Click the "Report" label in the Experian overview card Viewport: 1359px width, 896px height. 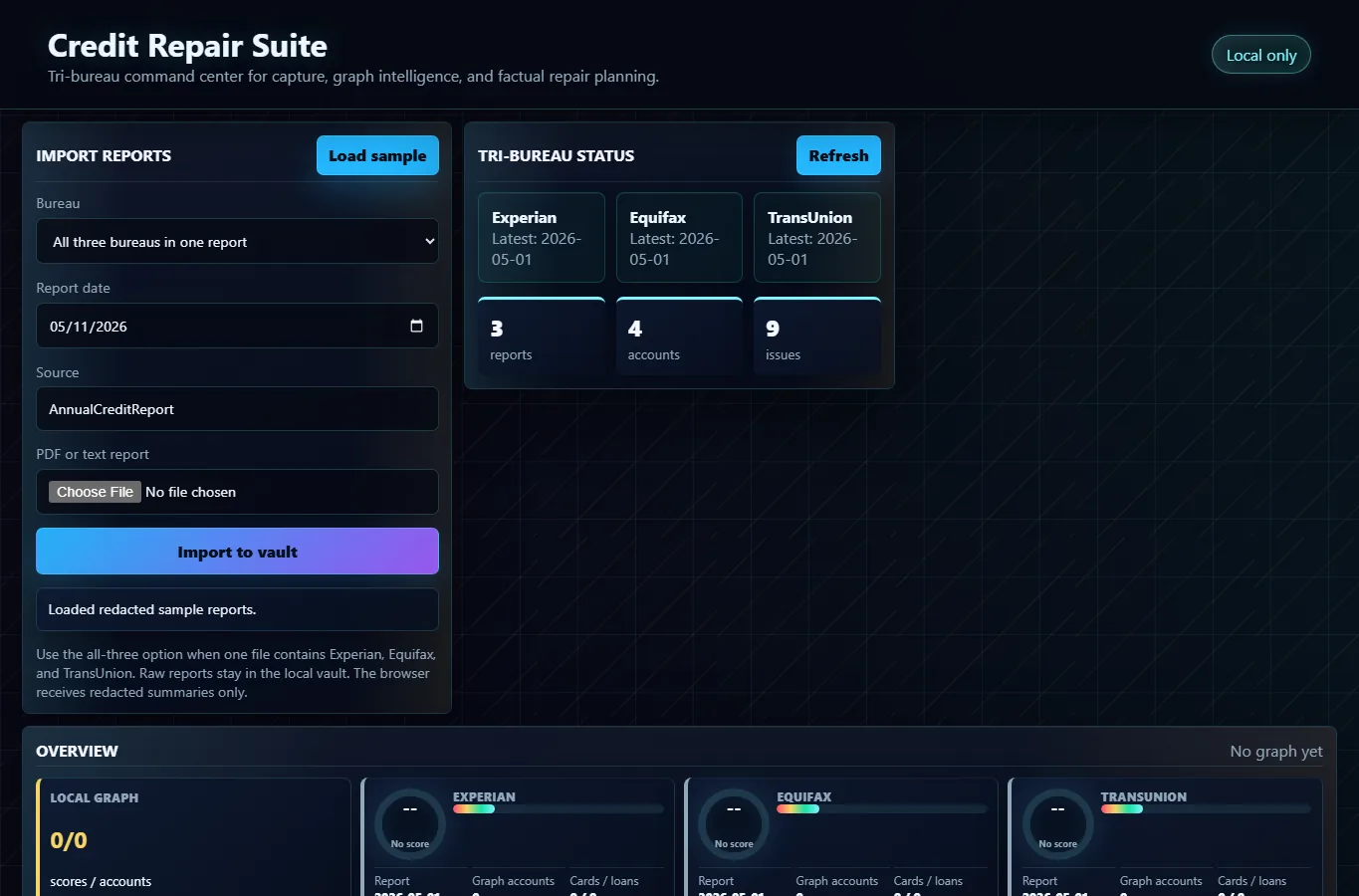(x=392, y=881)
